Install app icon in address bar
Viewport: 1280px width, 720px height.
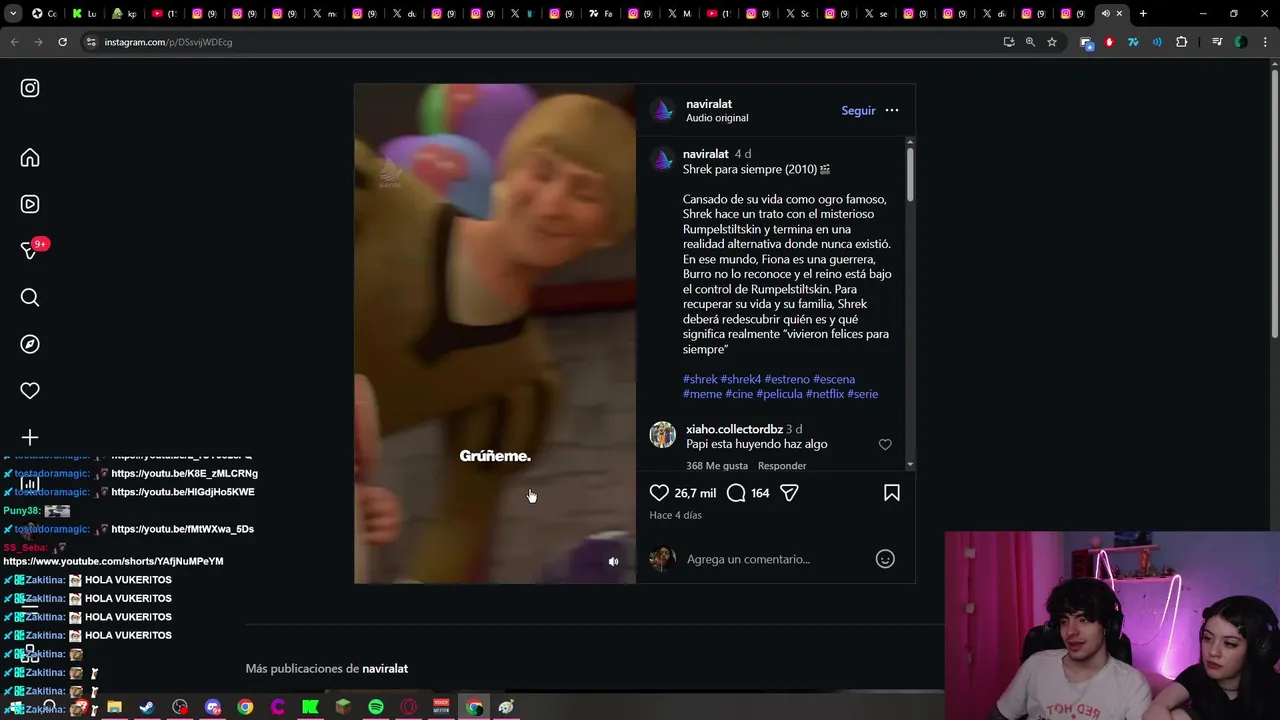pos(1009,42)
